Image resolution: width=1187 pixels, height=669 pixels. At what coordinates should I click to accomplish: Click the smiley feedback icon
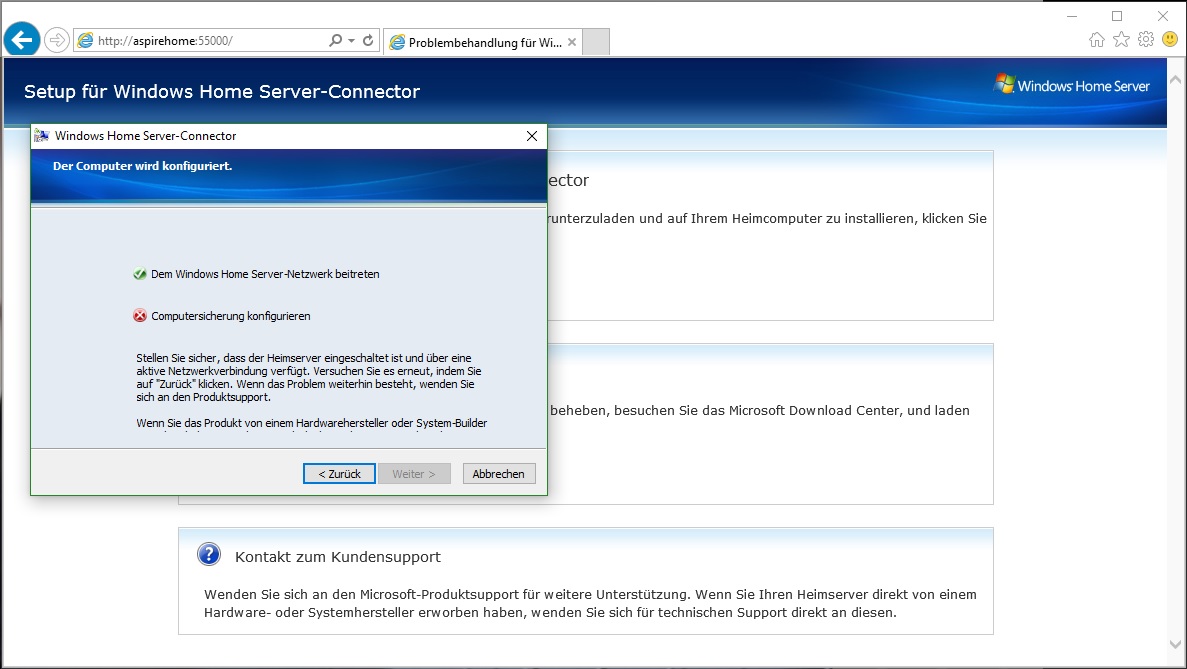1169,40
